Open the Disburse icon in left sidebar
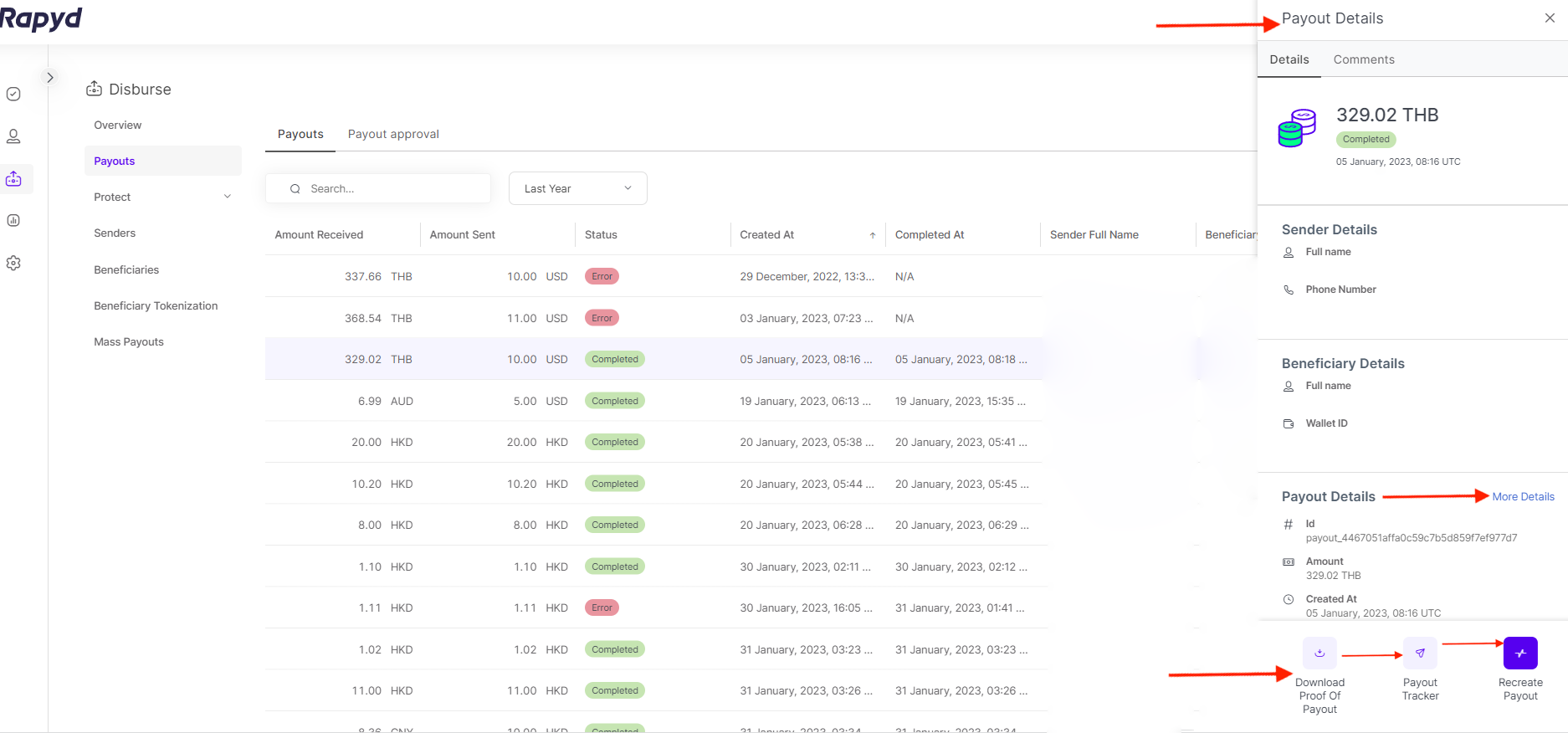The image size is (1568, 733). tap(14, 179)
